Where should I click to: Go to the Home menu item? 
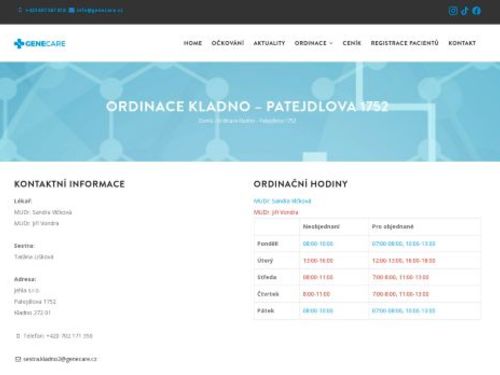[x=193, y=43]
